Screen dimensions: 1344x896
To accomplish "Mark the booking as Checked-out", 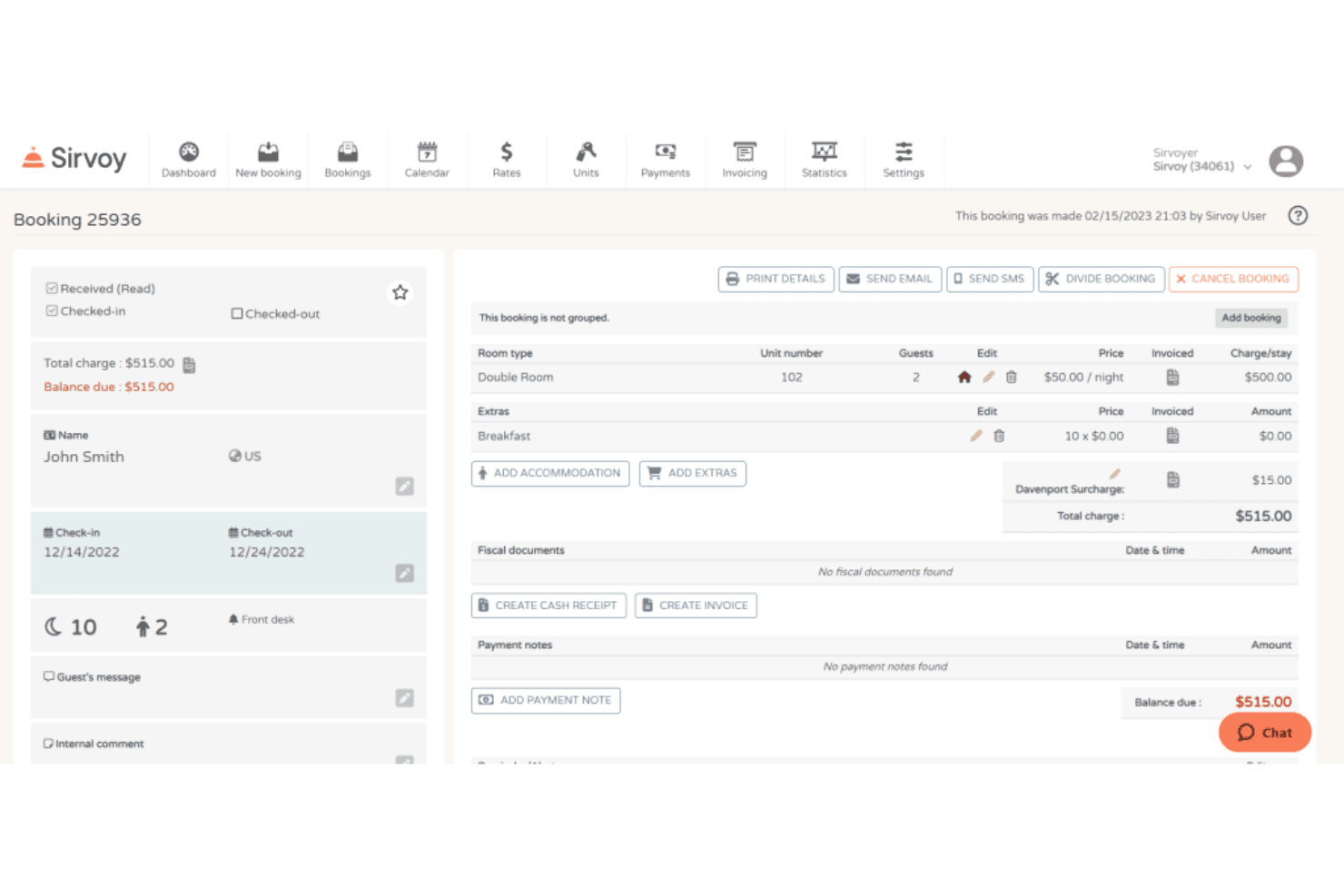I will point(237,314).
